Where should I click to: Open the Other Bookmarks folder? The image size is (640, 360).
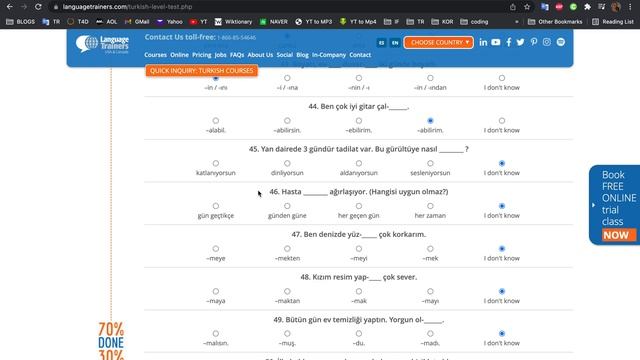(555, 22)
